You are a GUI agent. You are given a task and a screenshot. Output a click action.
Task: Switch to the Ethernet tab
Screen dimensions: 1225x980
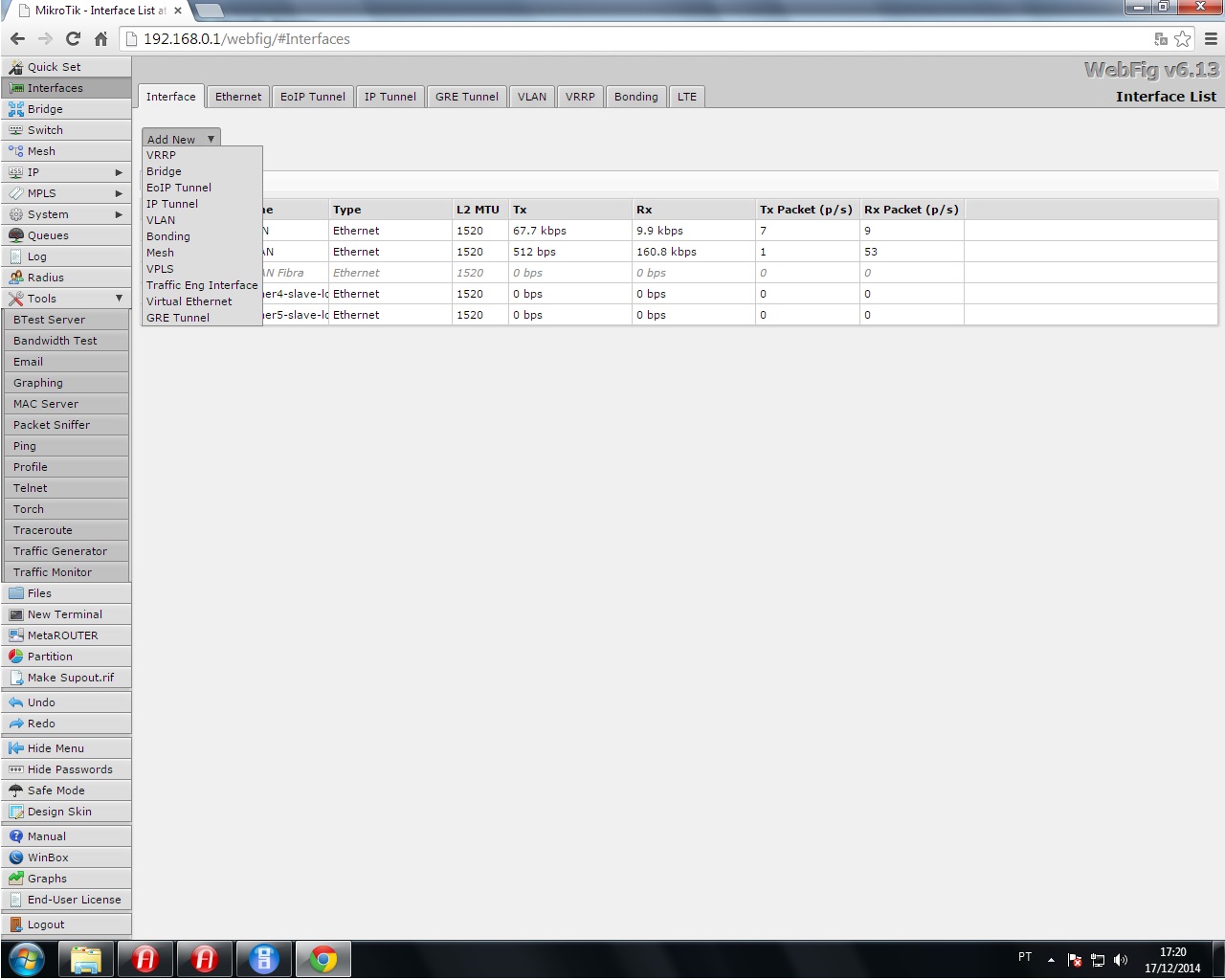[238, 97]
